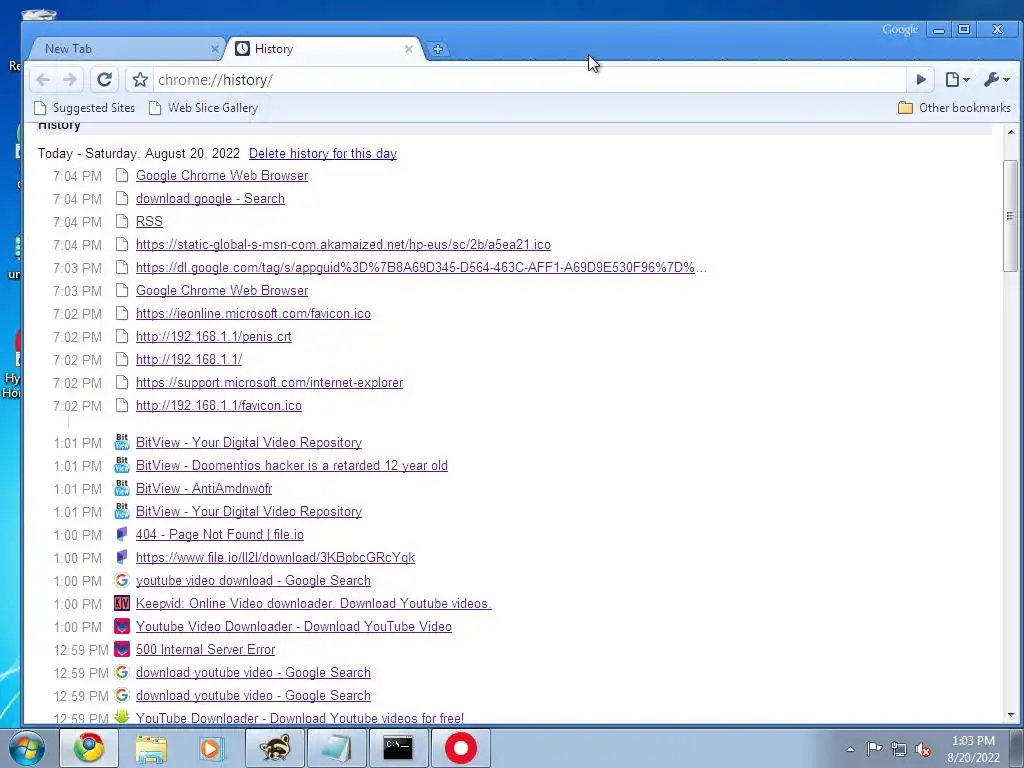Image resolution: width=1024 pixels, height=768 pixels.
Task: Click the browser Back arrow button
Action: (43, 80)
